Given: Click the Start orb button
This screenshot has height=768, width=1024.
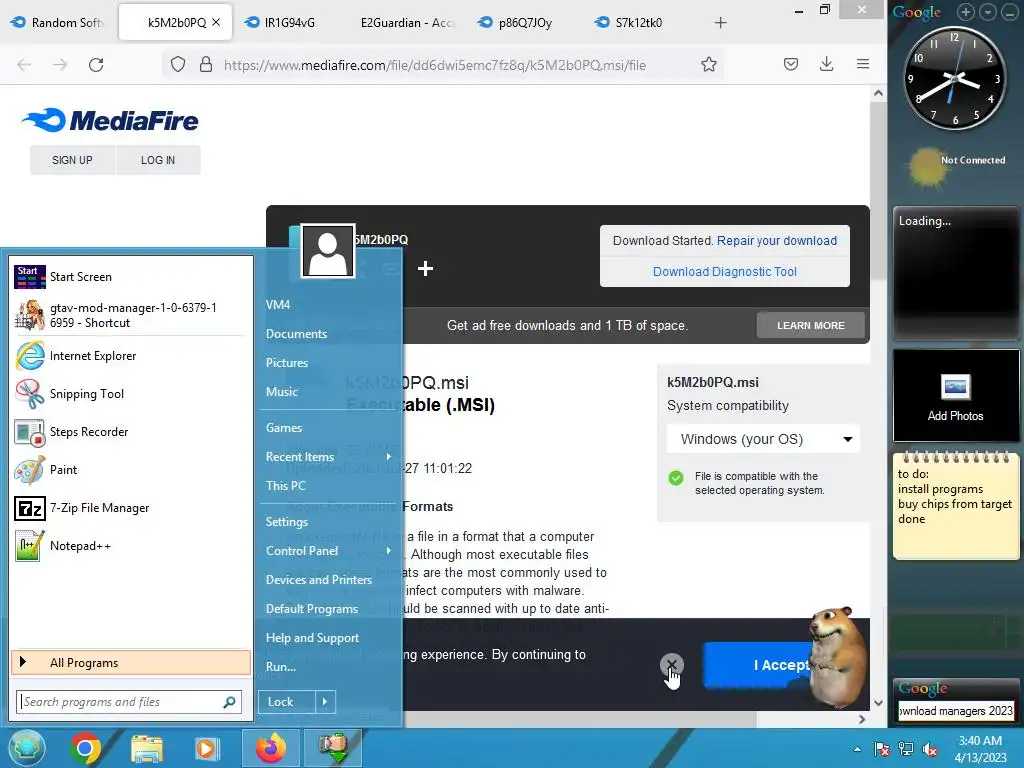Looking at the screenshot, I should tap(26, 748).
